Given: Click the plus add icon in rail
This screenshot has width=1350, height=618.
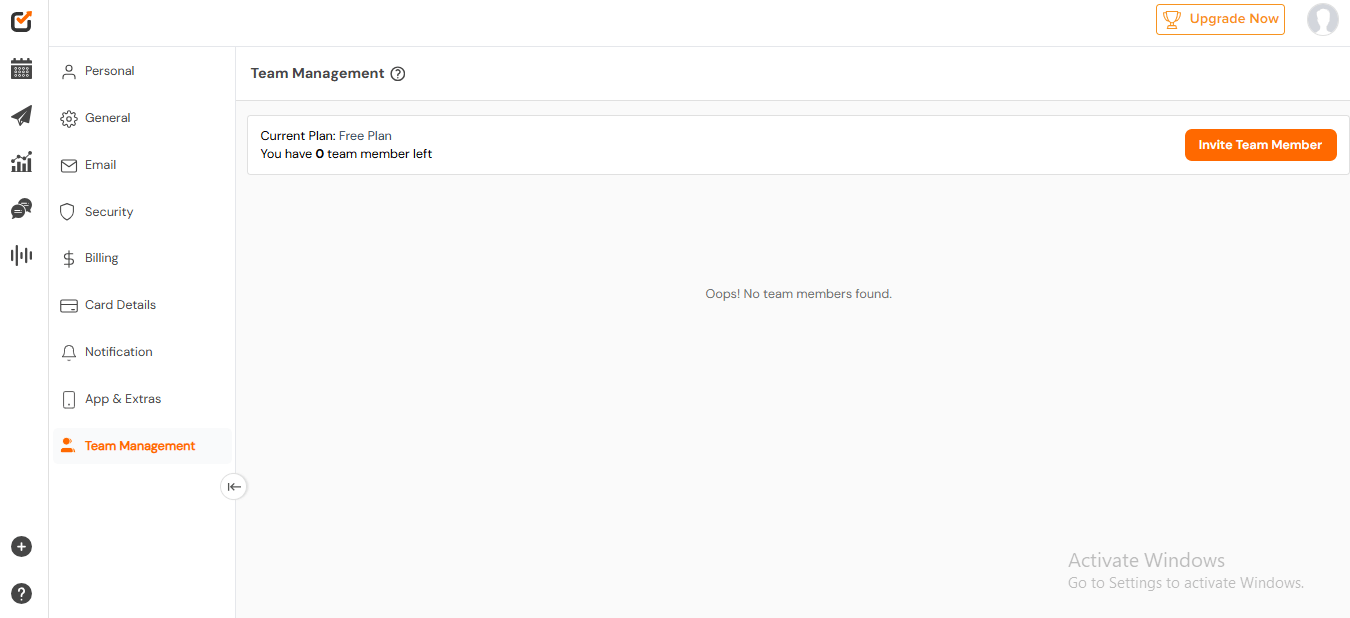Looking at the screenshot, I should click(x=21, y=547).
